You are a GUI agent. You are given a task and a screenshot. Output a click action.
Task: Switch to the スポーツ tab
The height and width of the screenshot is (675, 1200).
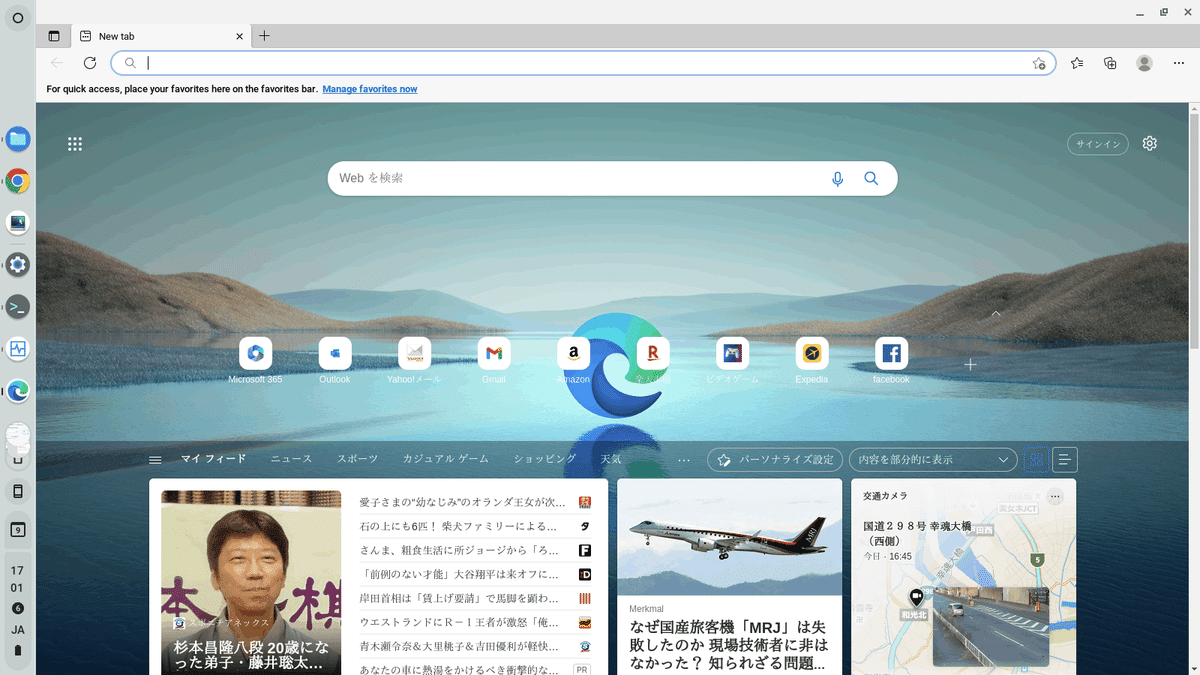(357, 459)
